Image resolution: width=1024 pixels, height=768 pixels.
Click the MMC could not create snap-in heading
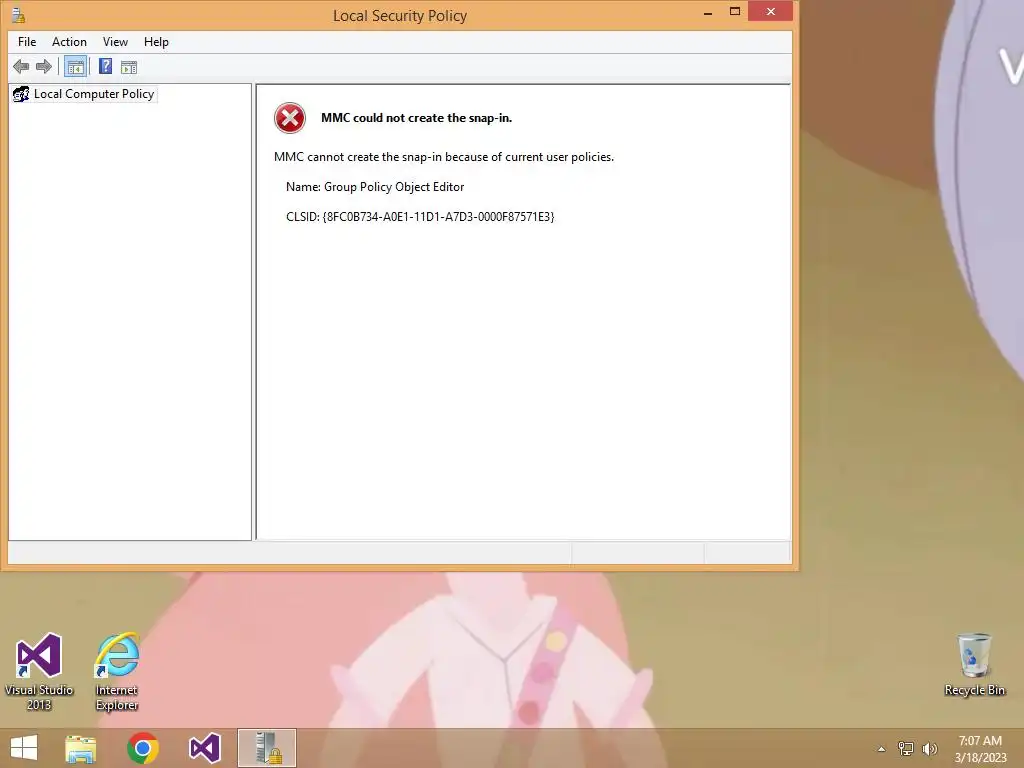pos(416,118)
